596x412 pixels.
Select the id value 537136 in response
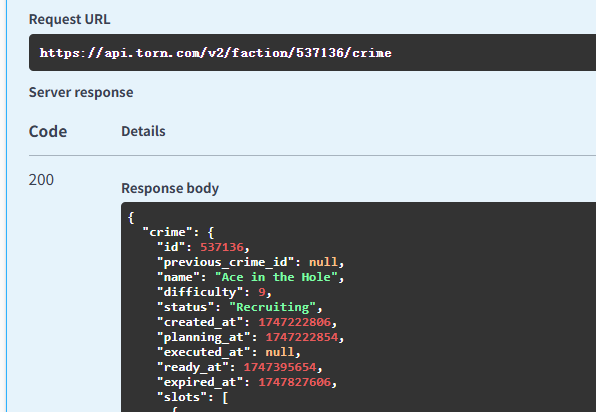[x=222, y=247]
